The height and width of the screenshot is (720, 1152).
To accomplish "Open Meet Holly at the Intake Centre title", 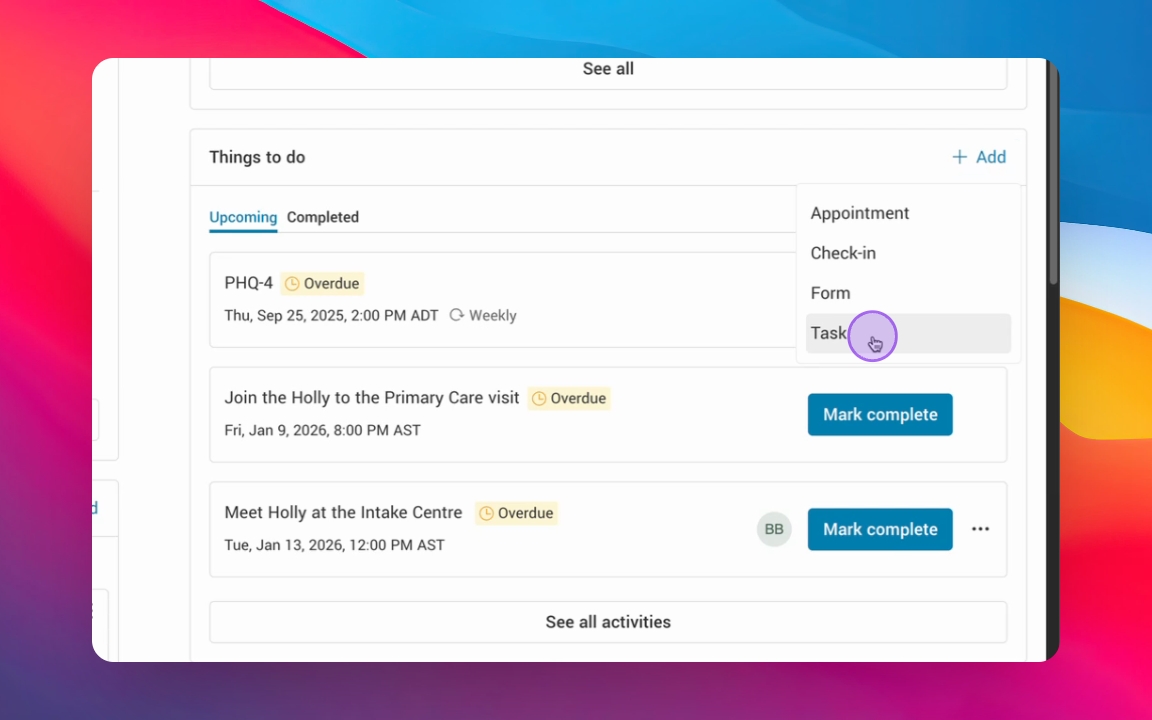I will point(343,512).
